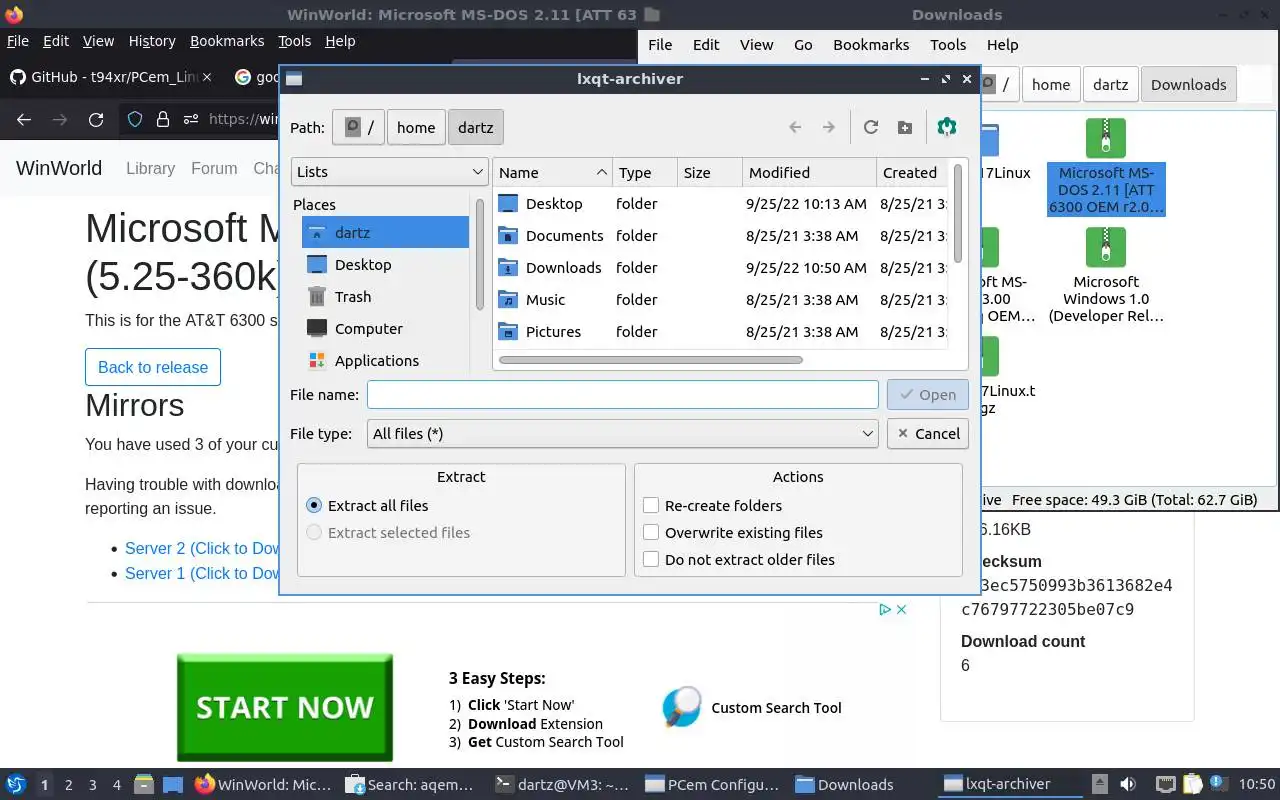Screen dimensions: 1280x800
Task: Open View menu in Downloads file manager
Action: [x=757, y=44]
